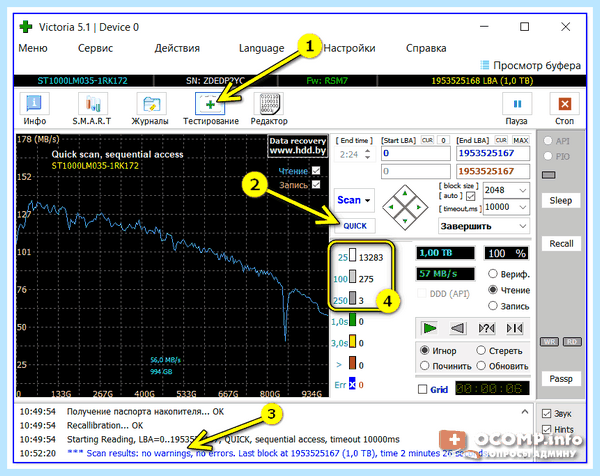Select the Чтение scan mode radio
600x476 pixels.
492,290
